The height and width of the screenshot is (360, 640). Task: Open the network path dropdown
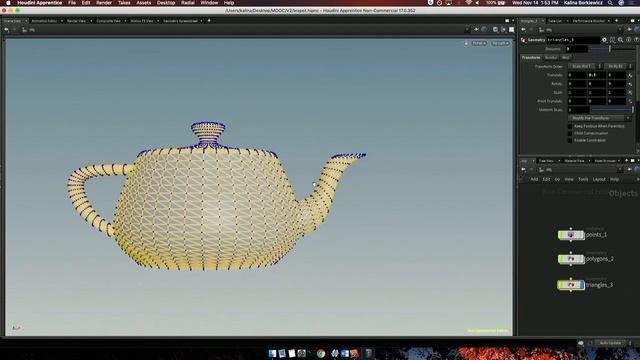620,169
